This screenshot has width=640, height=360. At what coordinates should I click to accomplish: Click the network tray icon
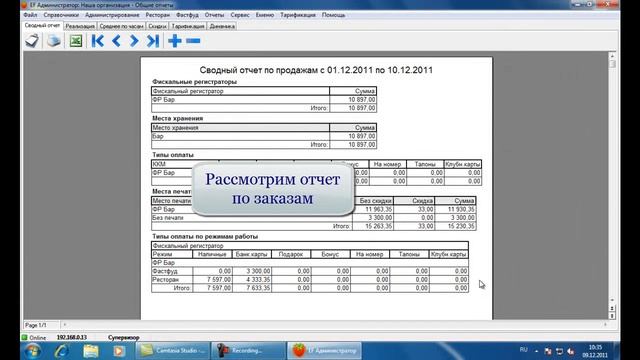pos(560,351)
